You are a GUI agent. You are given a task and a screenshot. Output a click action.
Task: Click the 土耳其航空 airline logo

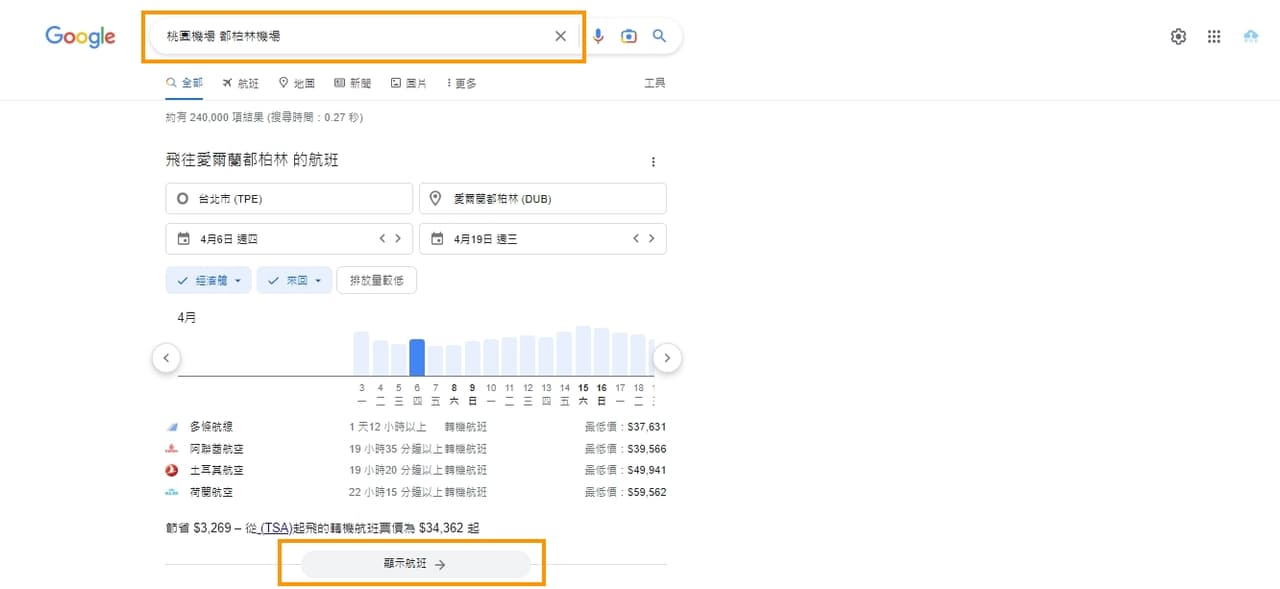click(171, 470)
